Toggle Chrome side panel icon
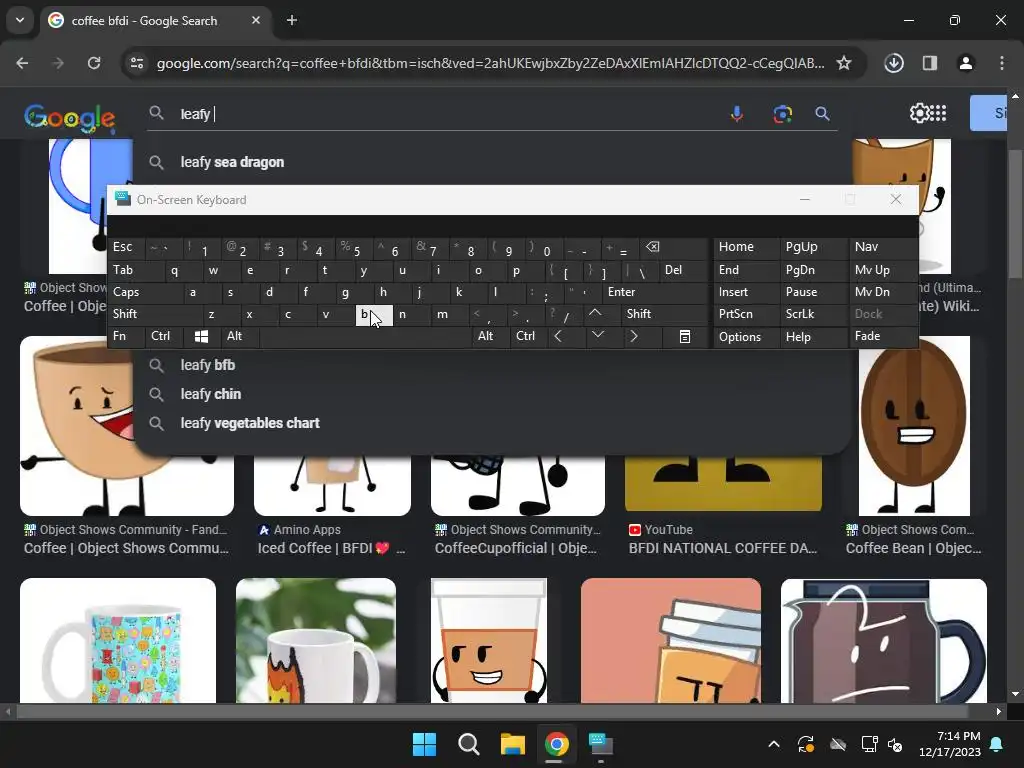Viewport: 1024px width, 768px height. (930, 63)
